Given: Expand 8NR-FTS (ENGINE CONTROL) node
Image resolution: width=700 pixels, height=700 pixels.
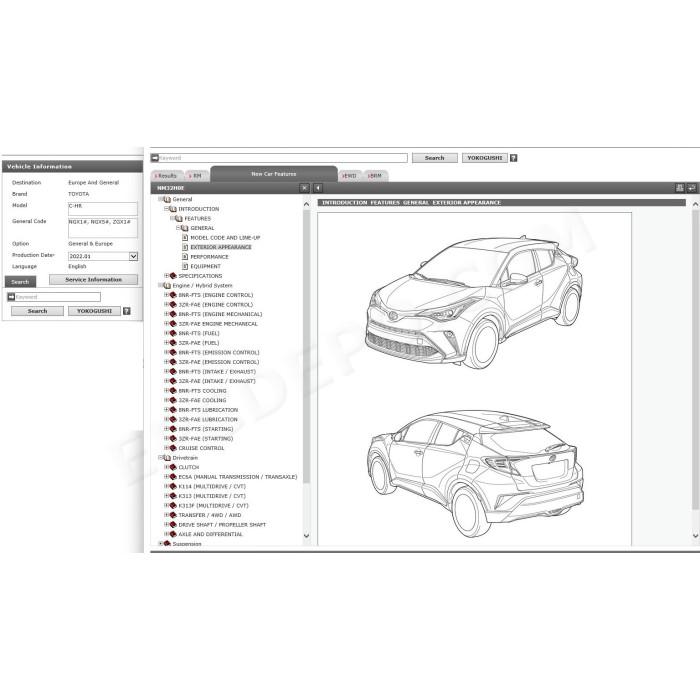Looking at the screenshot, I should click(x=166, y=295).
